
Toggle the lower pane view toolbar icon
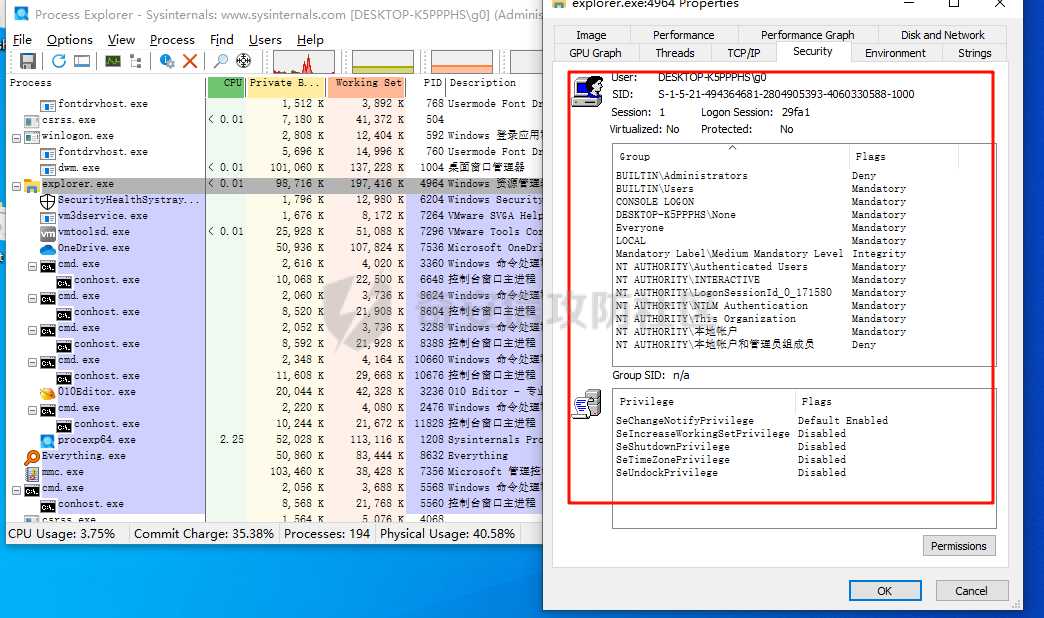coord(82,61)
